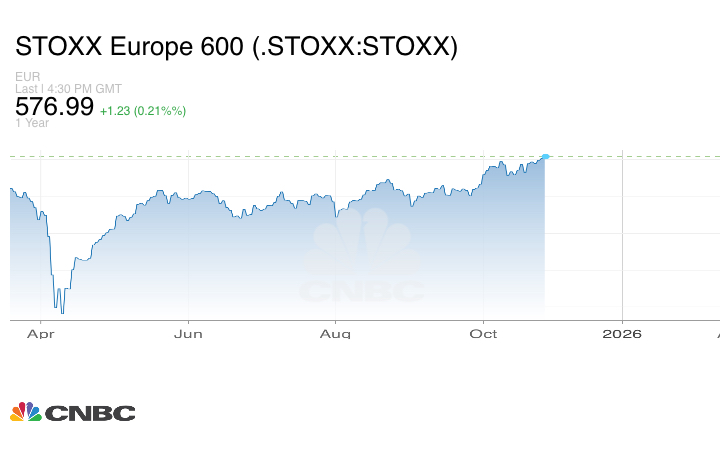Click the green dashed current-price line

point(300,156)
